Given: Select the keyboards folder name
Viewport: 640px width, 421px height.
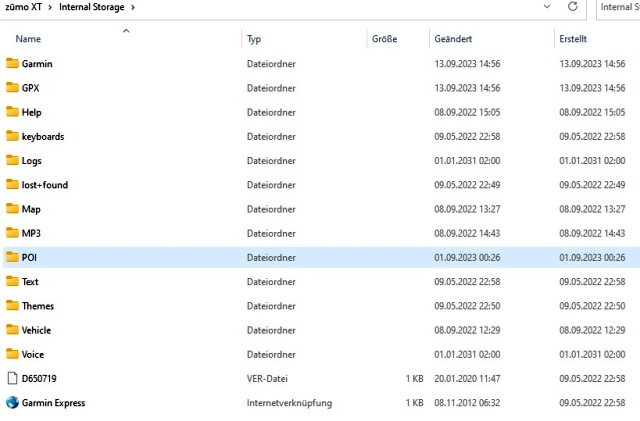Looking at the screenshot, I should point(43,136).
